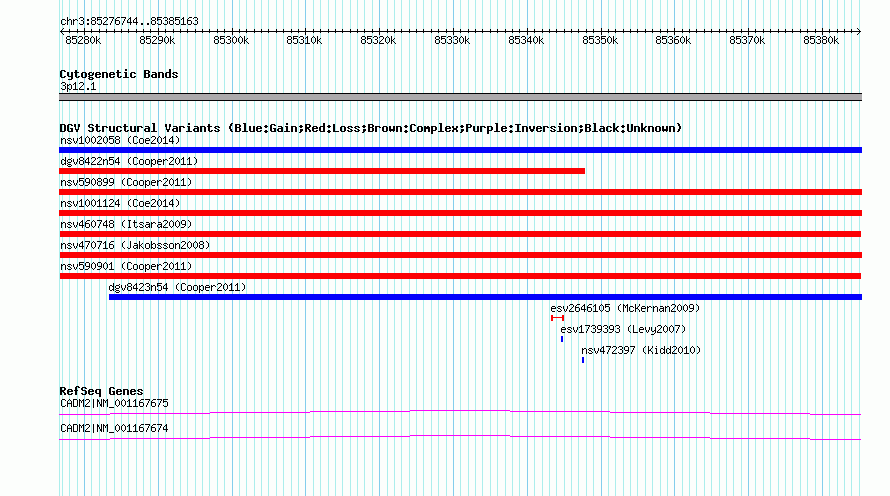
Task: Click the 85340k ruler label
Action: [526, 40]
